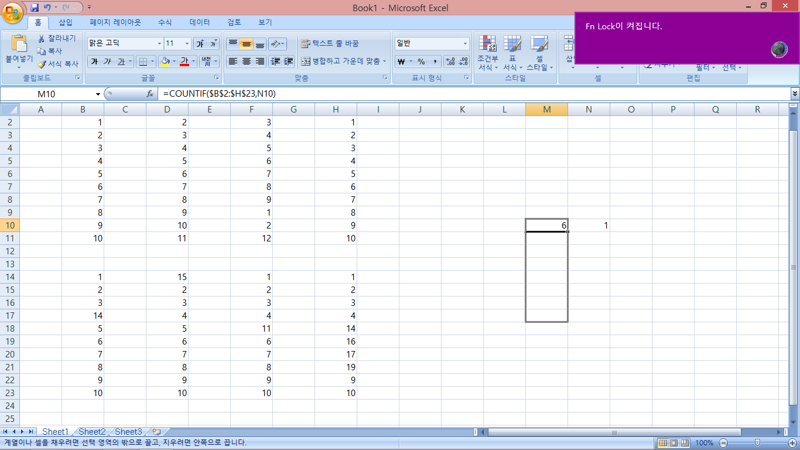Open the text orientation options

point(277,44)
